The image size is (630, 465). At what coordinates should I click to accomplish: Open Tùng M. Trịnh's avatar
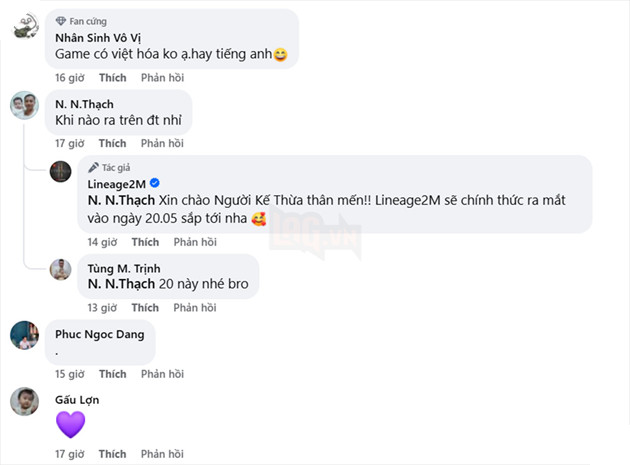(x=63, y=269)
